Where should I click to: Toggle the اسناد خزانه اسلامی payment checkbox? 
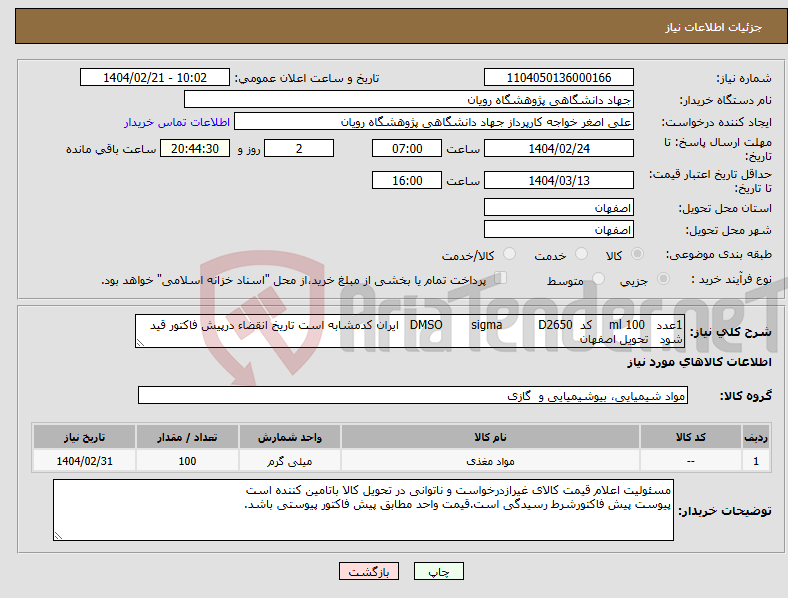(x=501, y=278)
